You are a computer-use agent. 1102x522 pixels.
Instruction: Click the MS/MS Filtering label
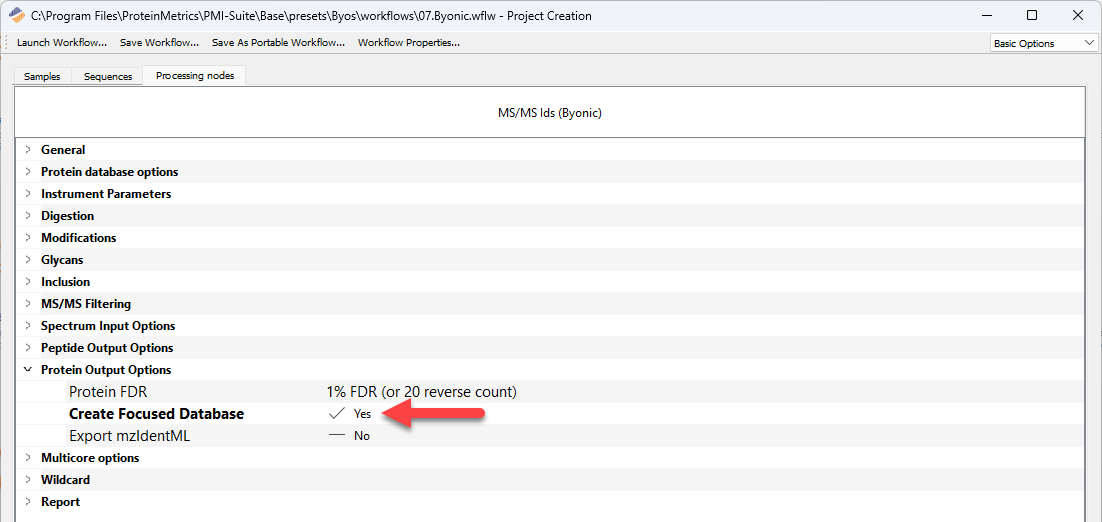86,304
